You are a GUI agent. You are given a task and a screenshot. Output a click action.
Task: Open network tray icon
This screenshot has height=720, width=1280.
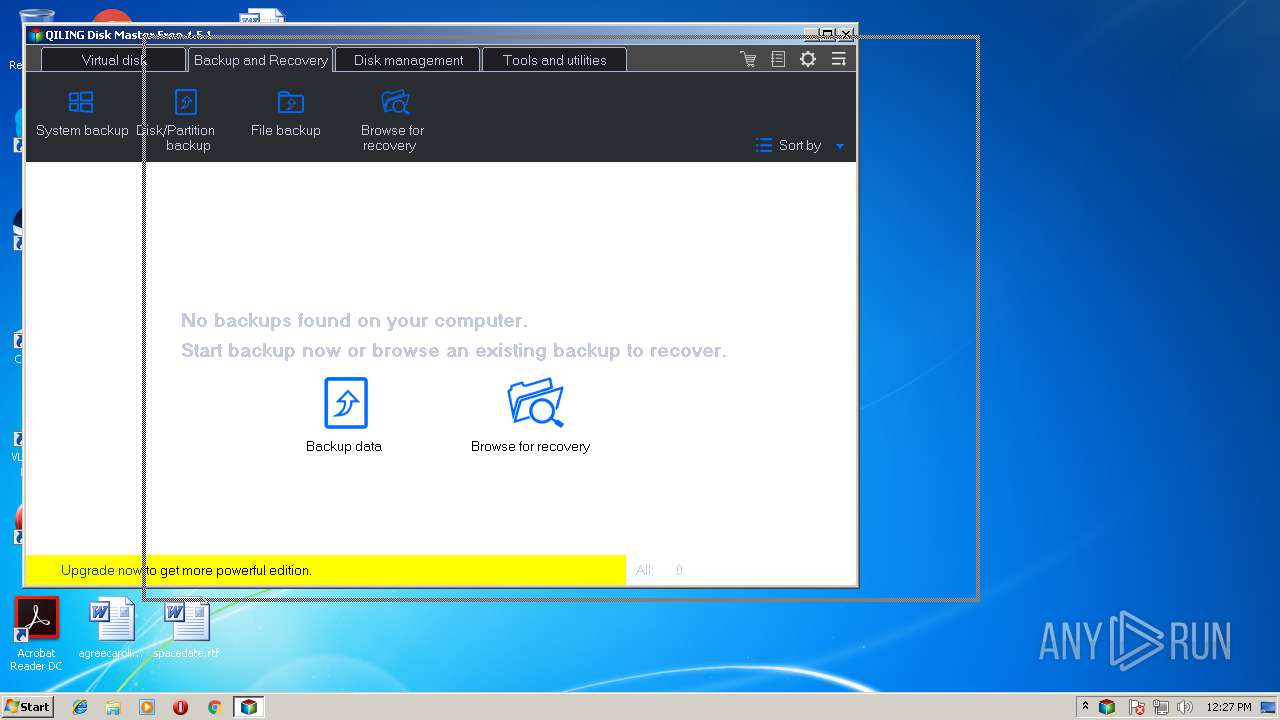[x=1161, y=707]
